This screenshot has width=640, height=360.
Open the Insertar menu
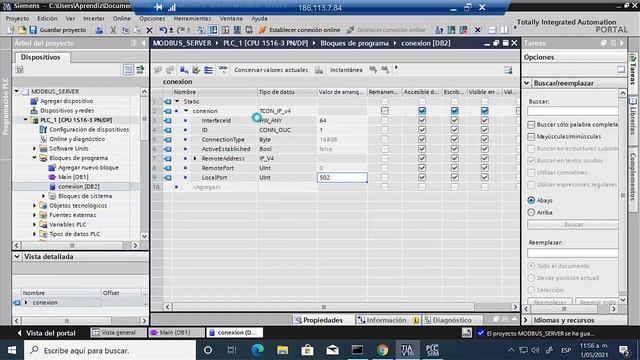[94, 18]
